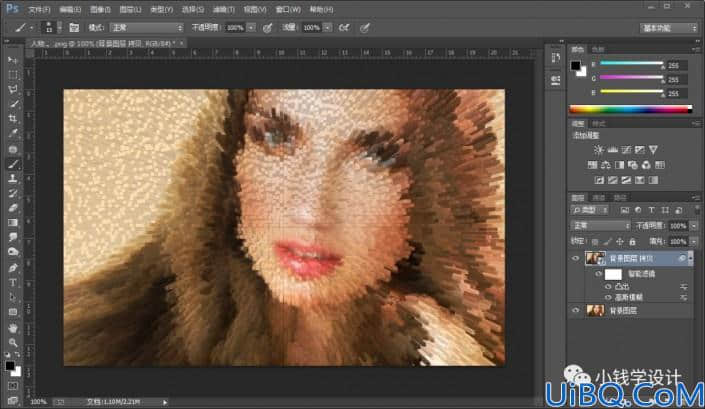Click the Curves adjustment icon

point(626,150)
